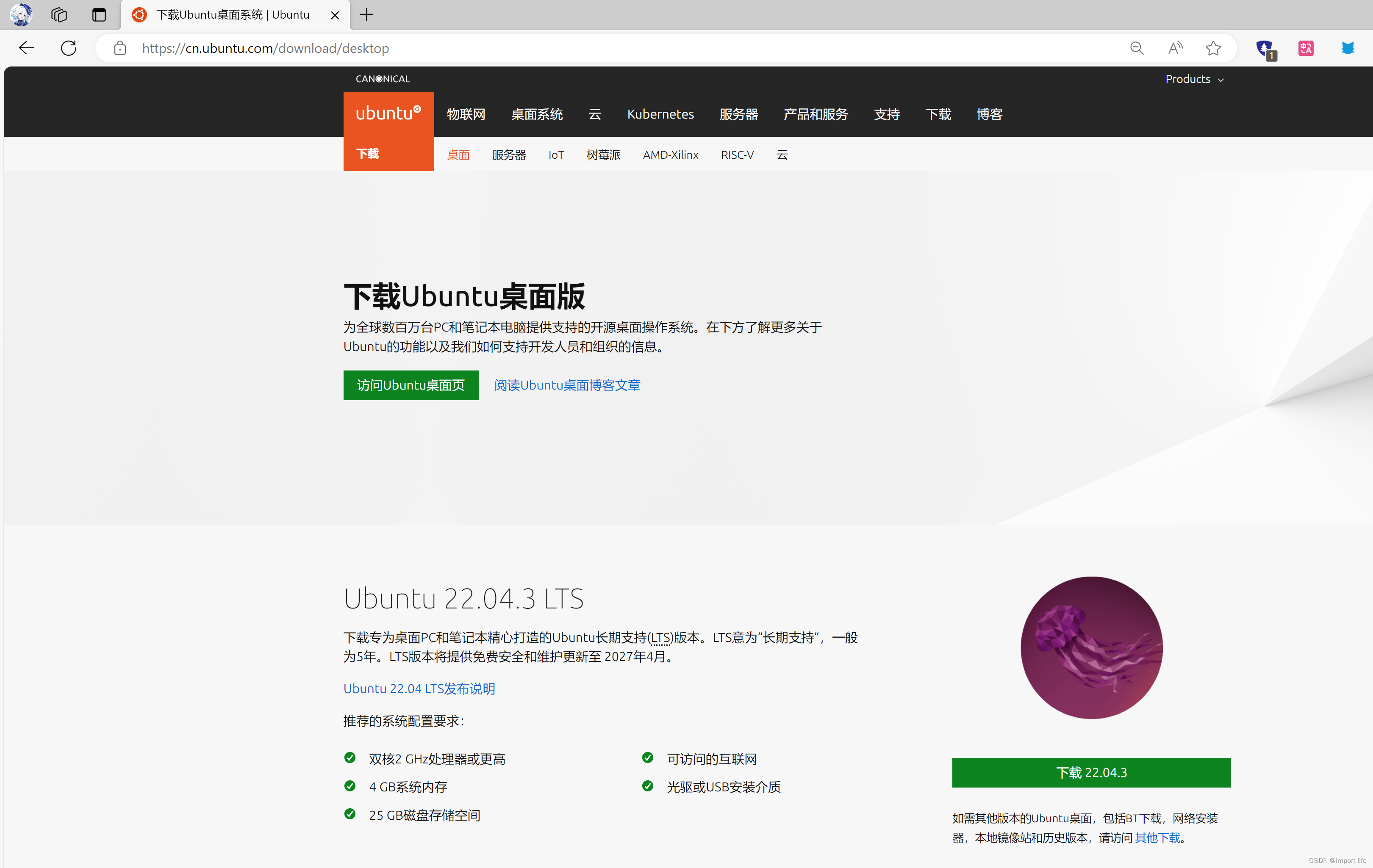Open the translate extension icon
1373x868 pixels.
(1306, 48)
